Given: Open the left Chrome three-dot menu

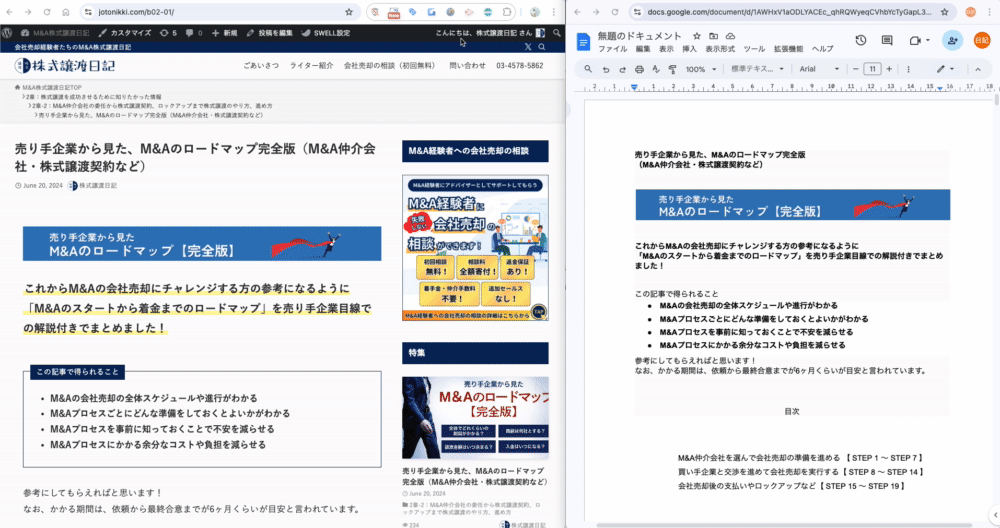Looking at the screenshot, I should [x=554, y=11].
